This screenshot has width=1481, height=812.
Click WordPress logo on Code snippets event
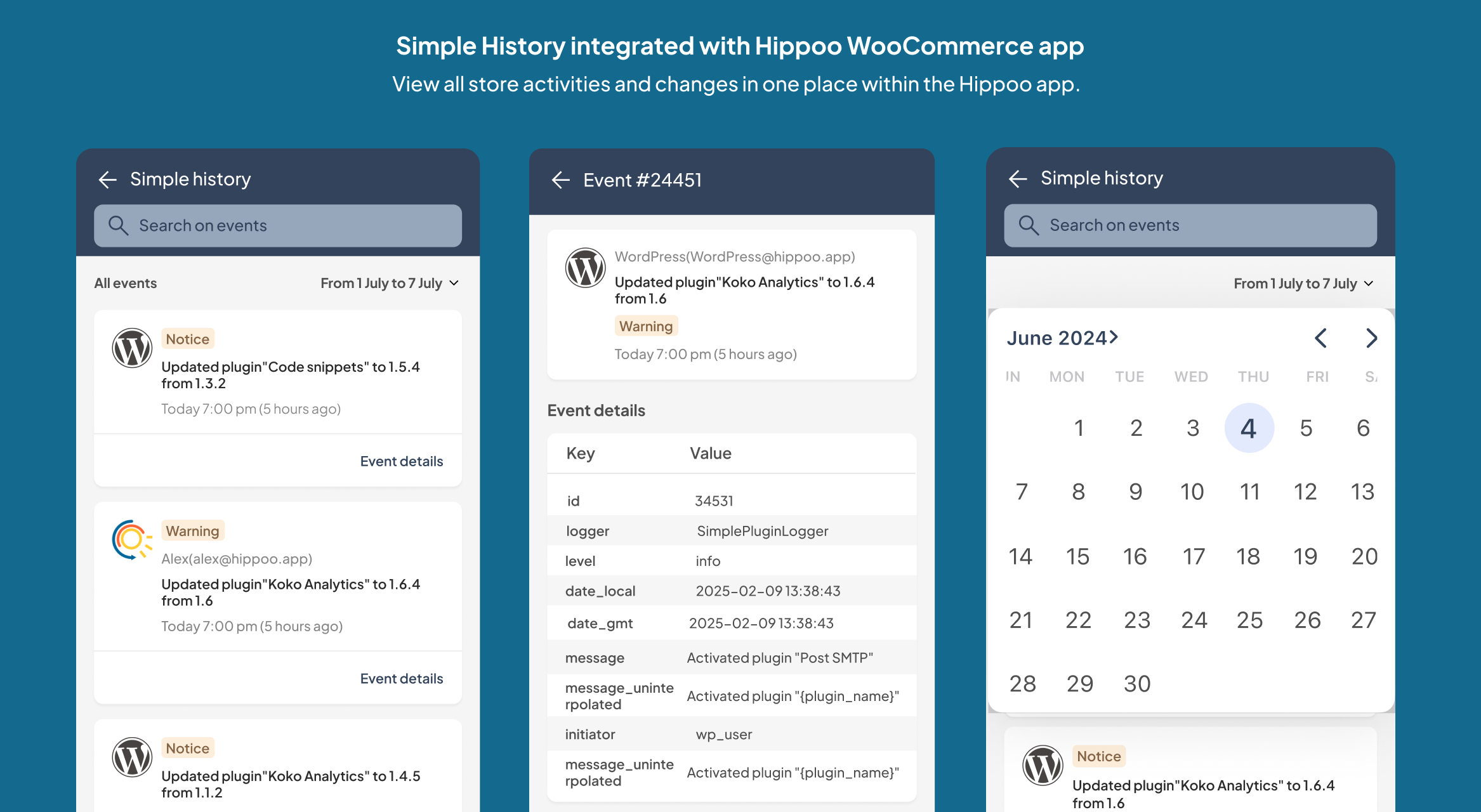[132, 348]
